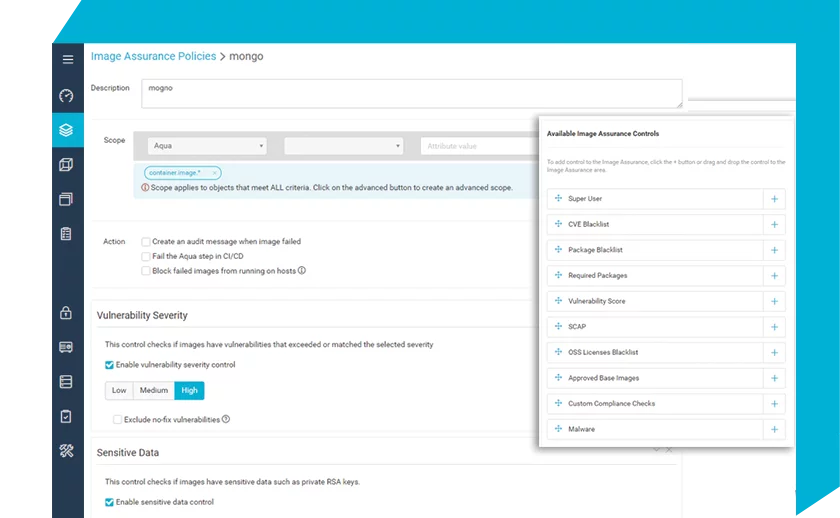Add the Vulnerability Score control
This screenshot has height=518, width=840.
tap(774, 302)
